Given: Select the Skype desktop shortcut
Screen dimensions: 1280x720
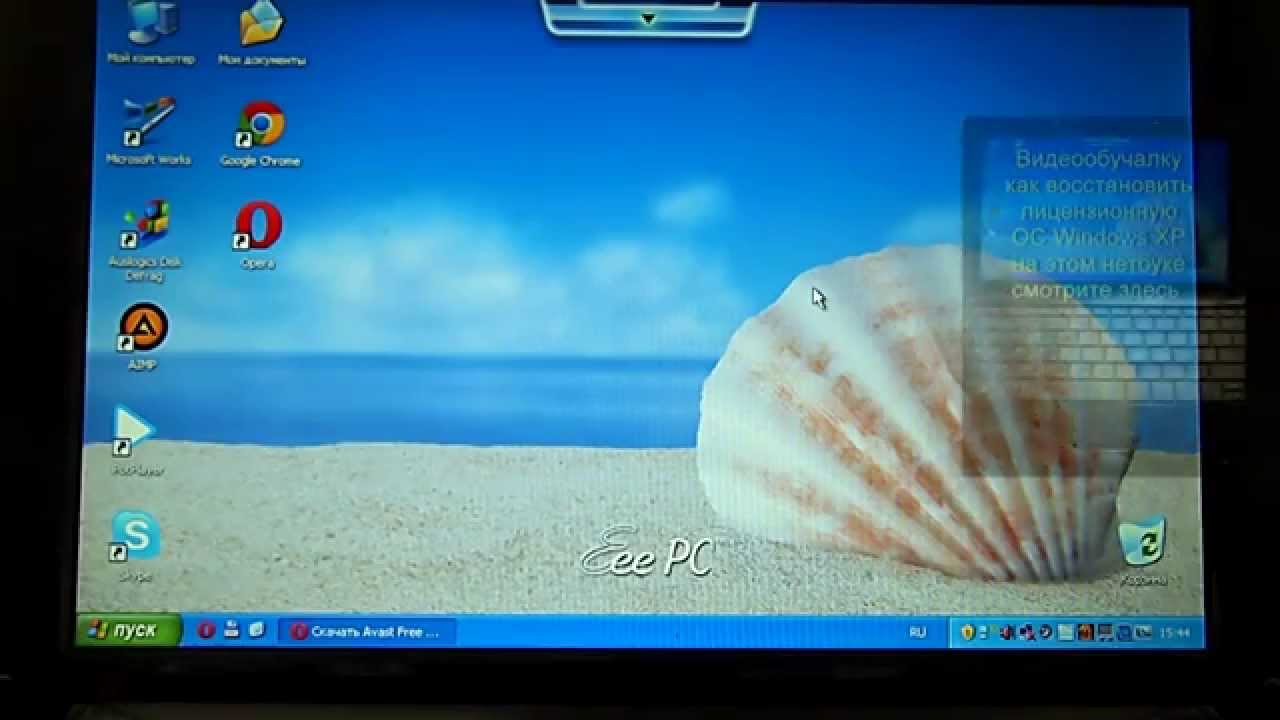Looking at the screenshot, I should tap(135, 546).
